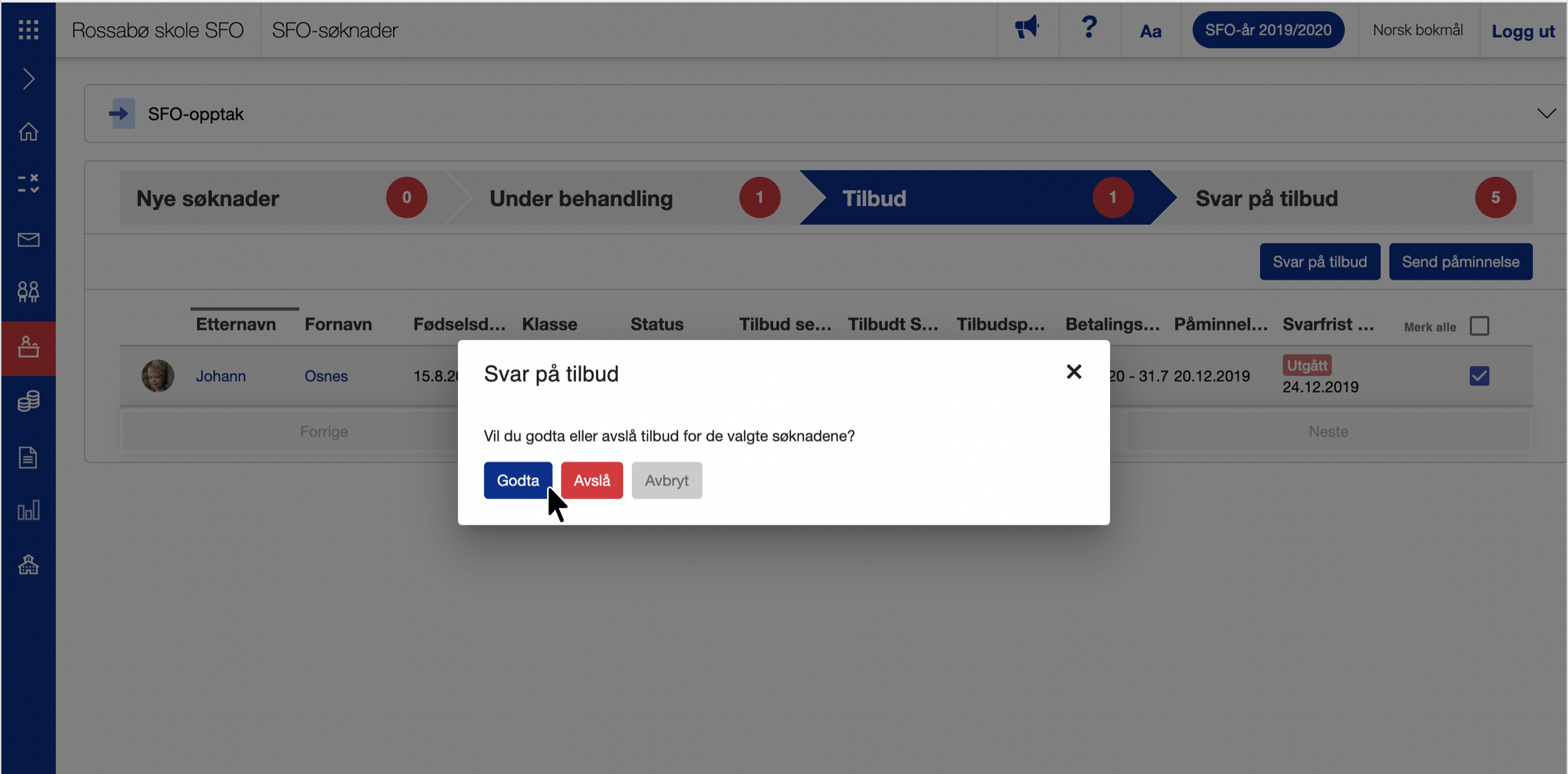1568x774 pixels.
Task: Toggle the Merk alle checkbox
Action: click(1479, 325)
